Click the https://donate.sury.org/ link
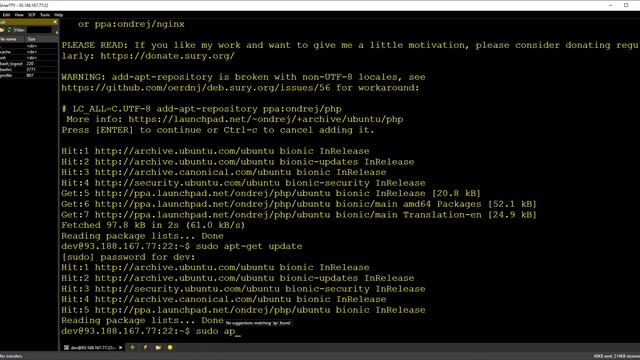The image size is (640, 360). click(167, 56)
